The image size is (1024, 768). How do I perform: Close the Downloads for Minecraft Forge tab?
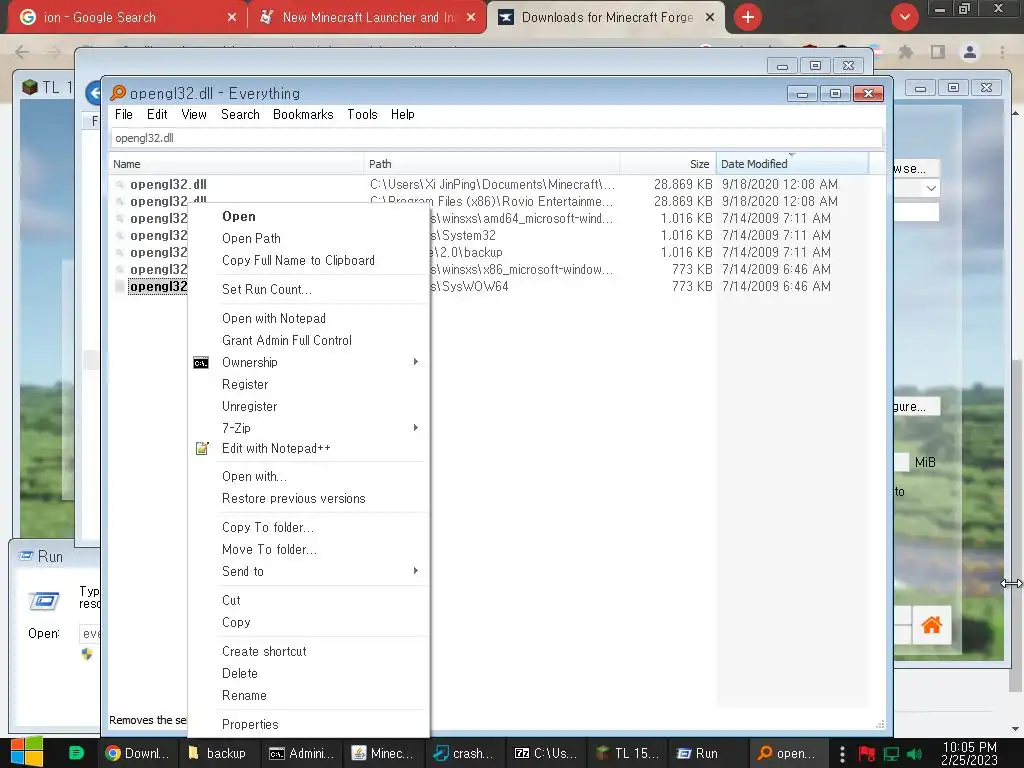click(710, 18)
